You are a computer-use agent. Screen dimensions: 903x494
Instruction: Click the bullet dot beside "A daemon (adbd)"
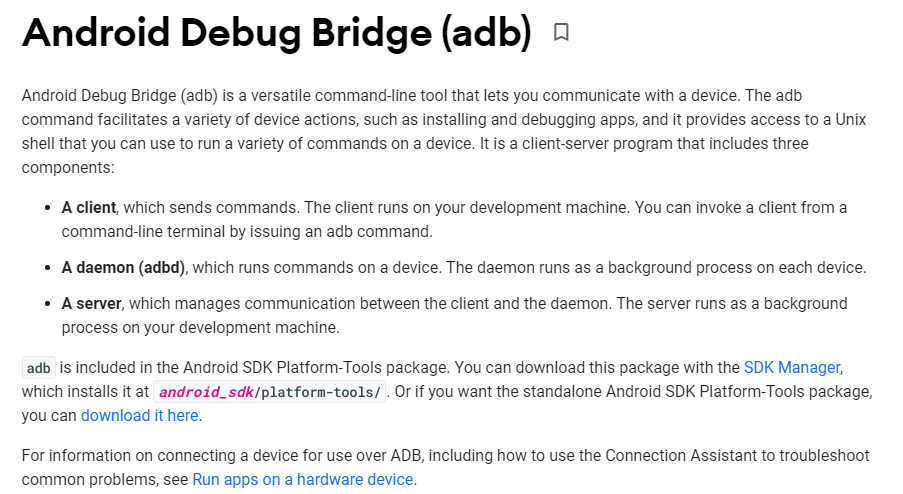pyautogui.click(x=49, y=268)
